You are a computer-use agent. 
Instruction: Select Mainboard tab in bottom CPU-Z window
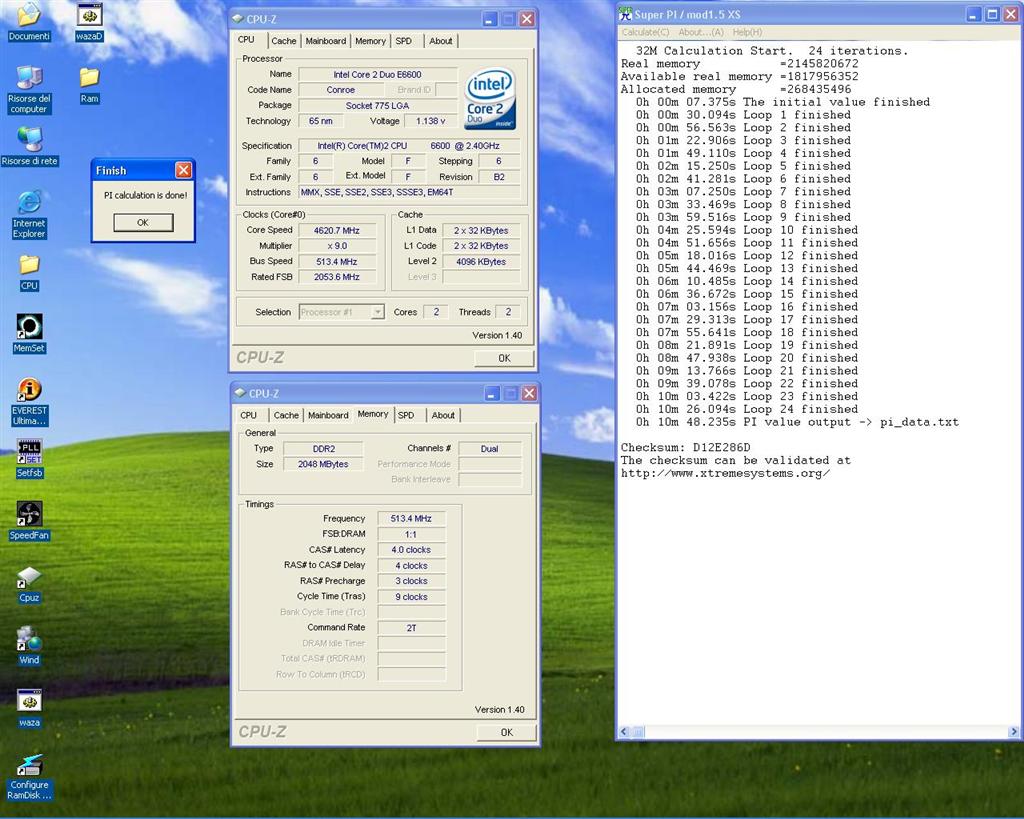pos(328,415)
